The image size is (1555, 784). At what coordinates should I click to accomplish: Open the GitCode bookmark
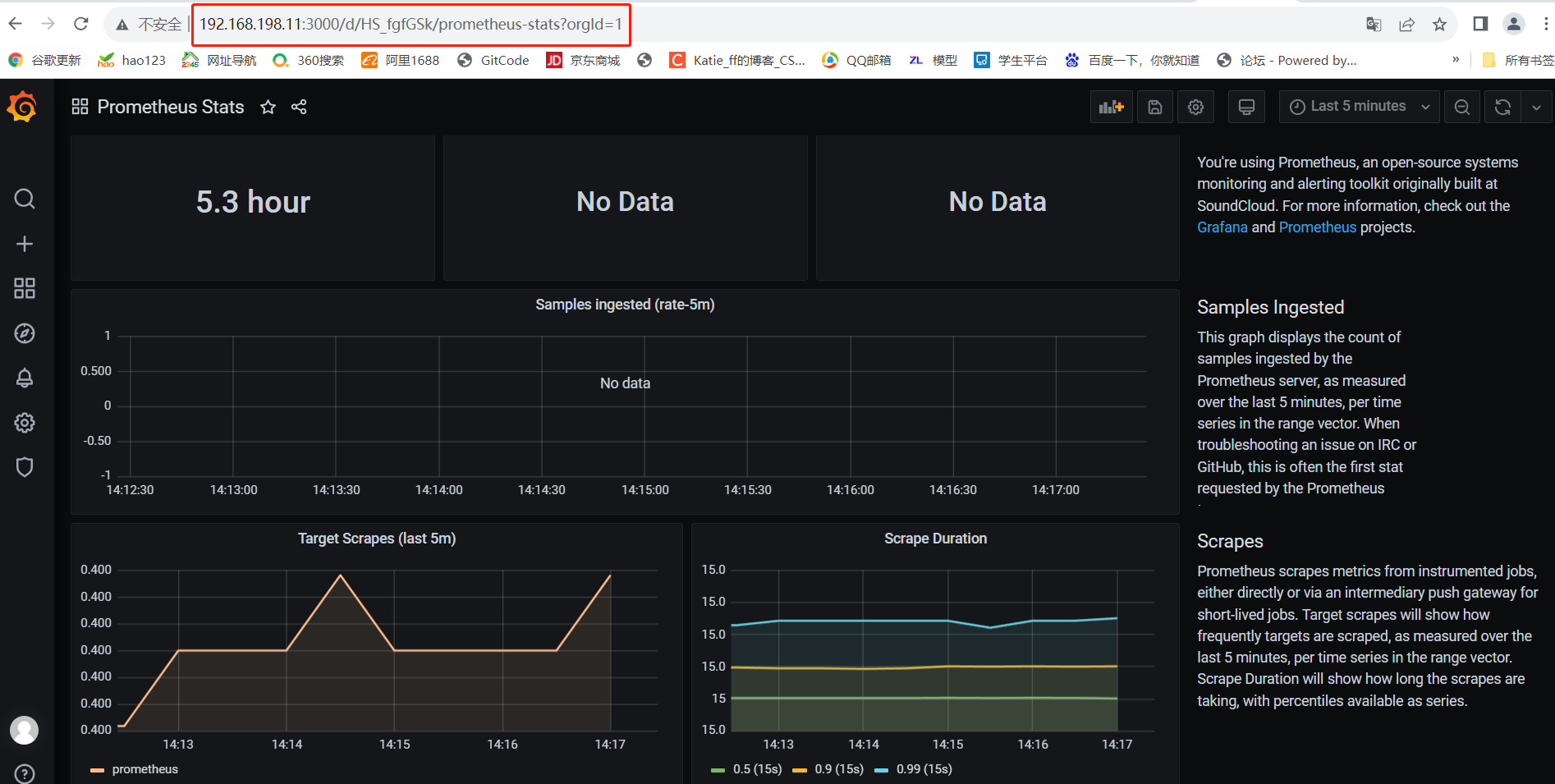tap(493, 60)
